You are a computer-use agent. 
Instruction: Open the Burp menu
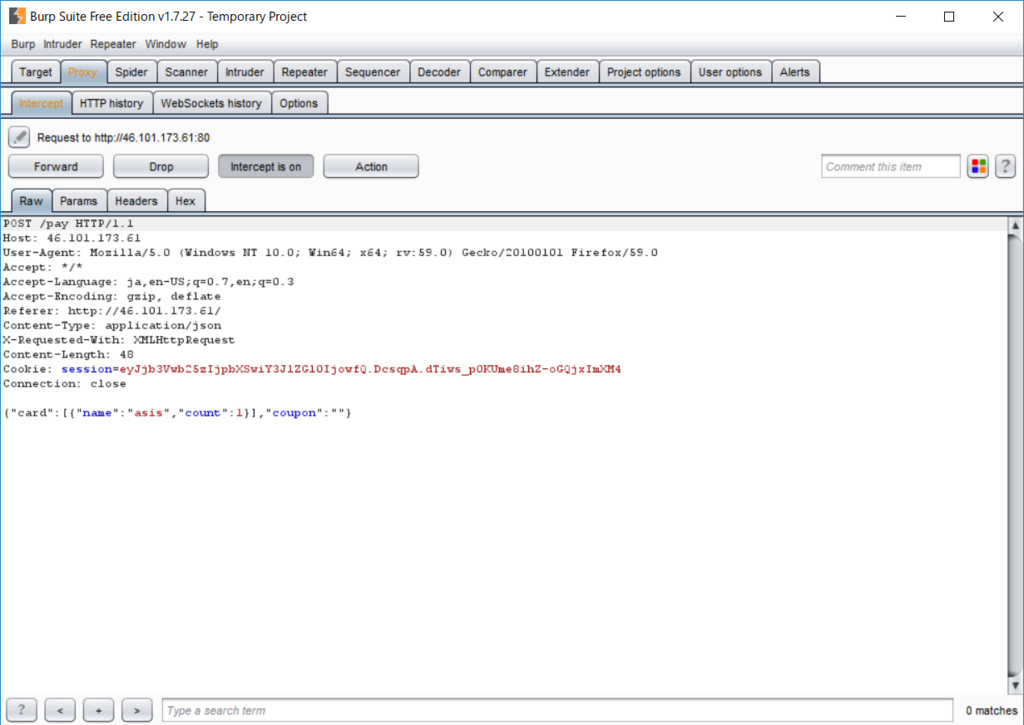23,44
